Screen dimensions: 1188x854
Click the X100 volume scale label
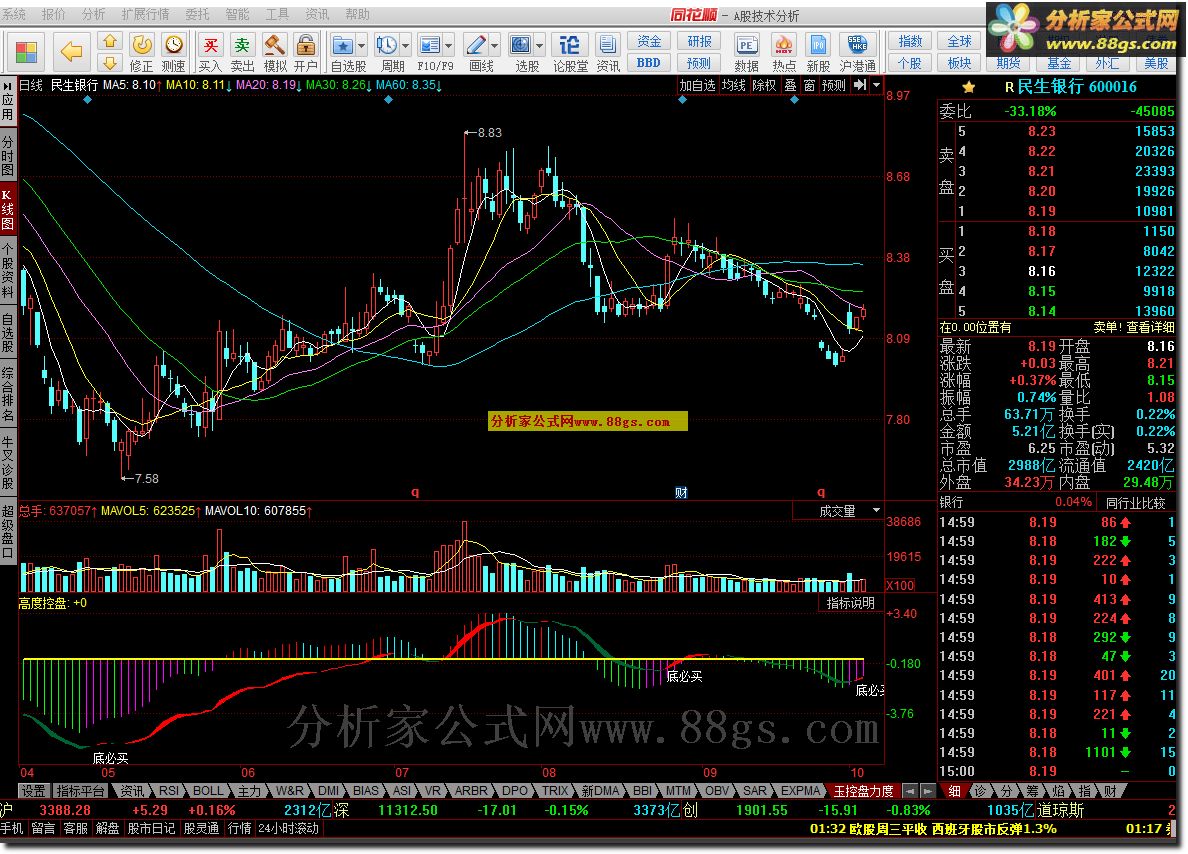(900, 585)
